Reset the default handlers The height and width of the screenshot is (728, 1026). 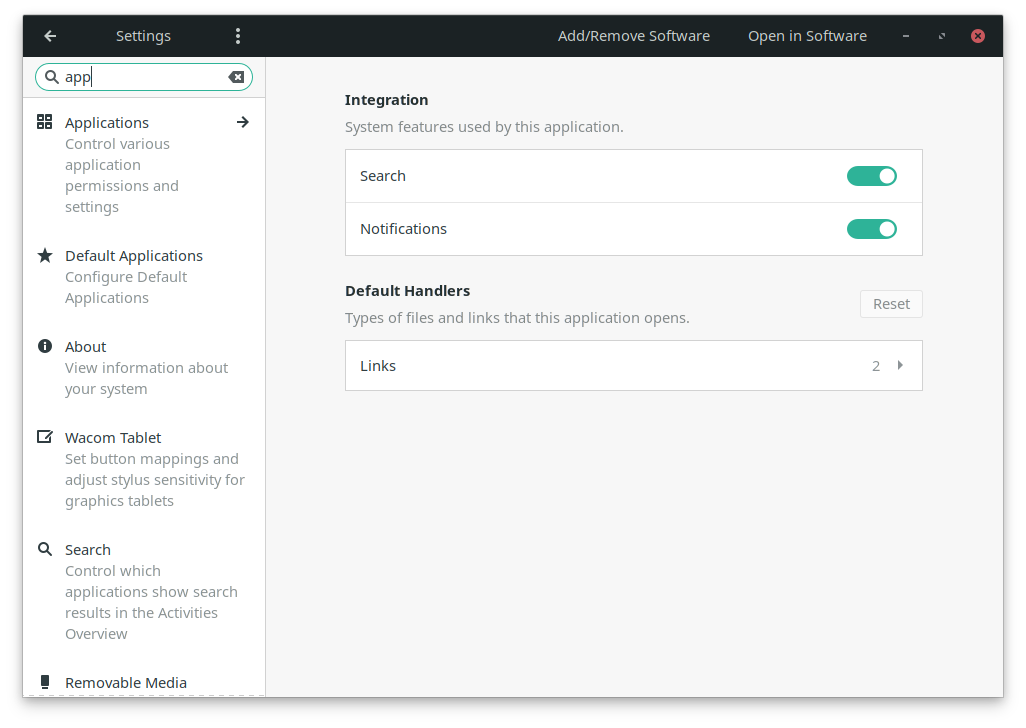pos(891,304)
